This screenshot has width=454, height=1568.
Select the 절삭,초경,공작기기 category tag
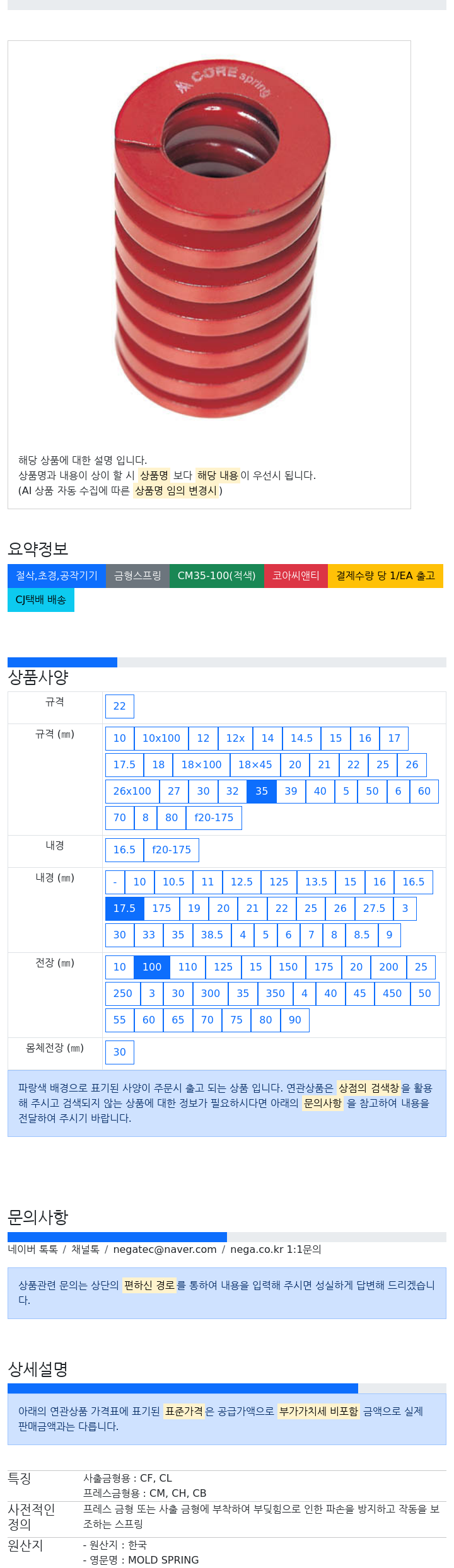pyautogui.click(x=57, y=576)
